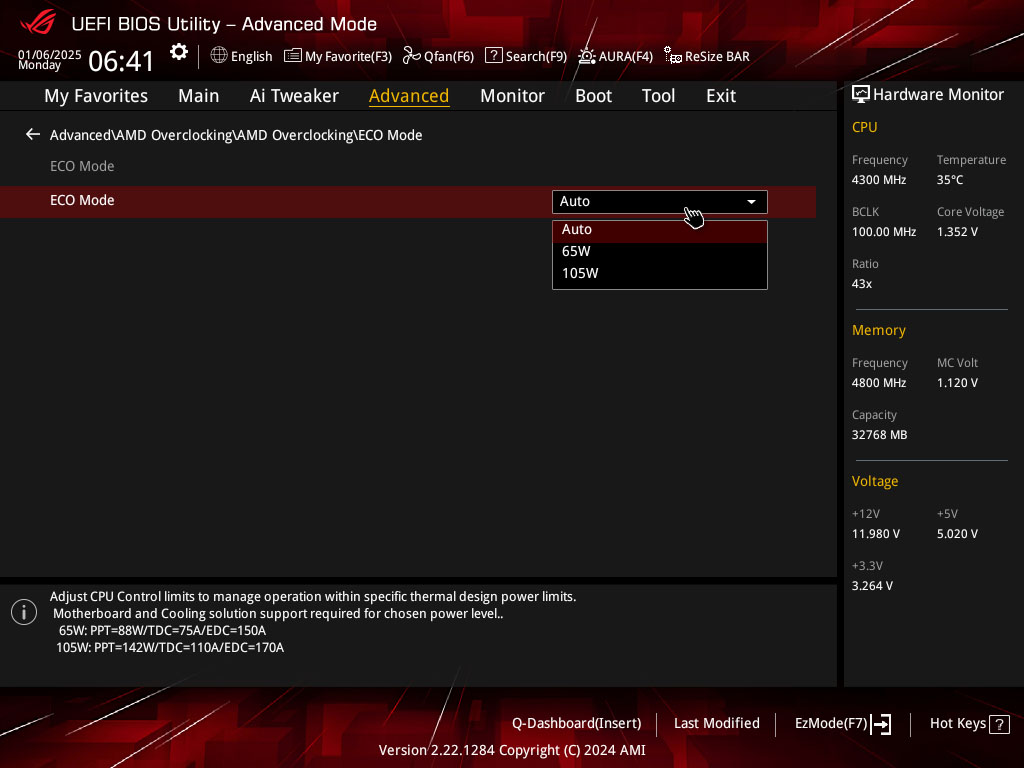This screenshot has width=1024, height=768.
Task: Open Q-Dashboard(Insert)
Action: [577, 724]
